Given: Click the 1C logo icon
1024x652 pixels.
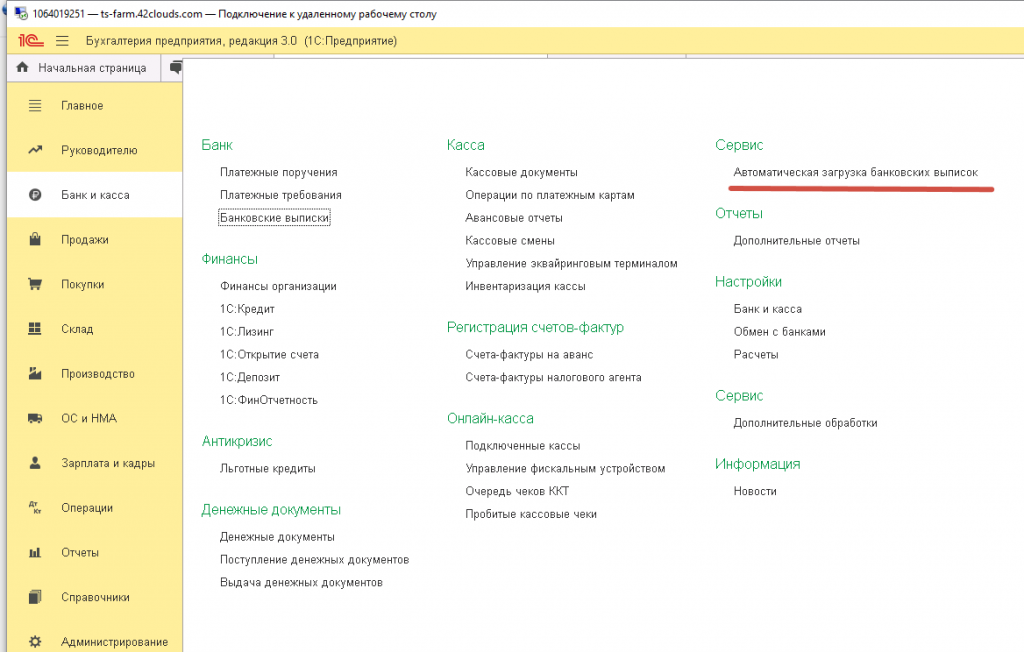Looking at the screenshot, I should coord(31,41).
